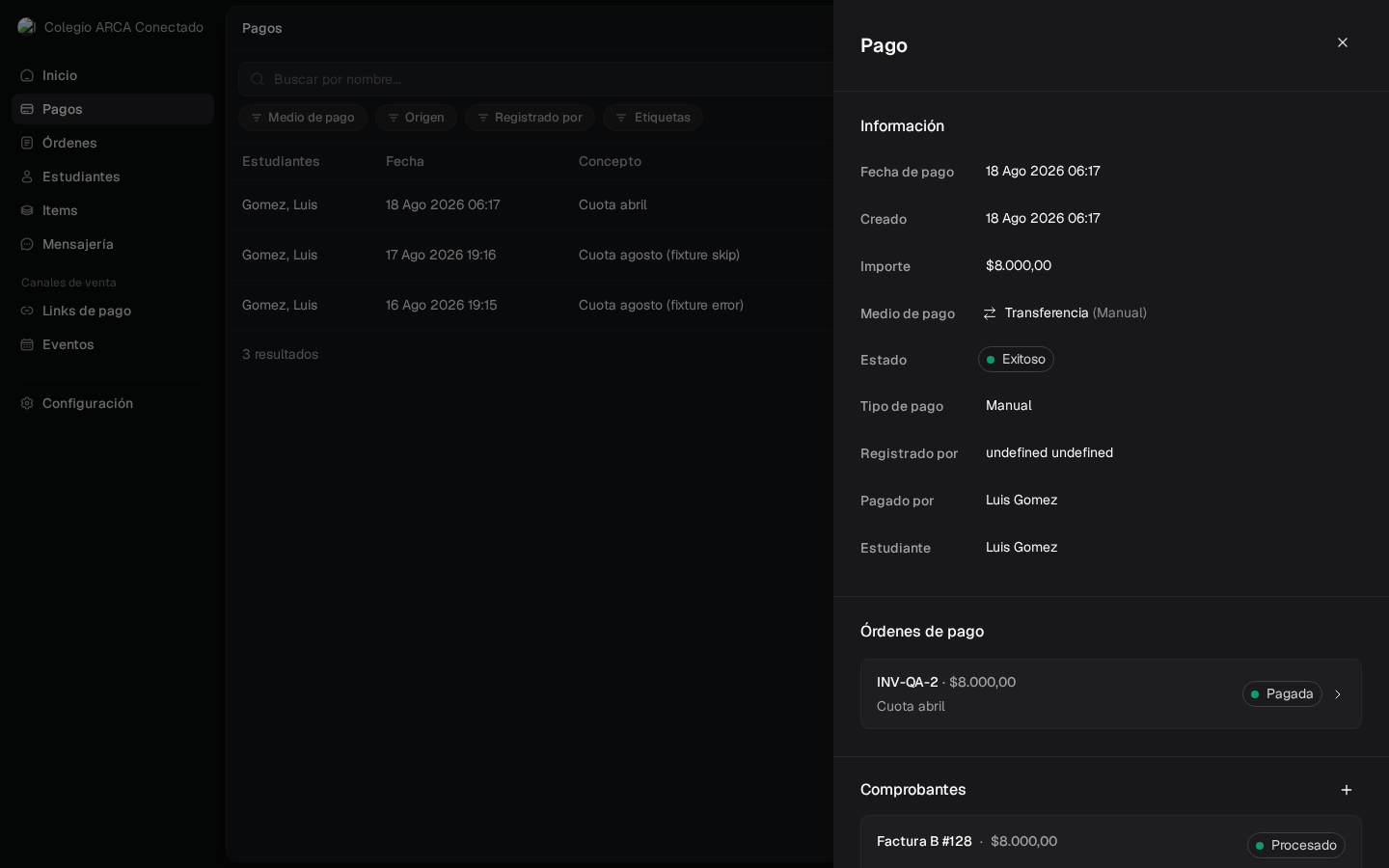Click the Procesado status badge
Viewport: 1389px width, 868px height.
tap(1296, 846)
